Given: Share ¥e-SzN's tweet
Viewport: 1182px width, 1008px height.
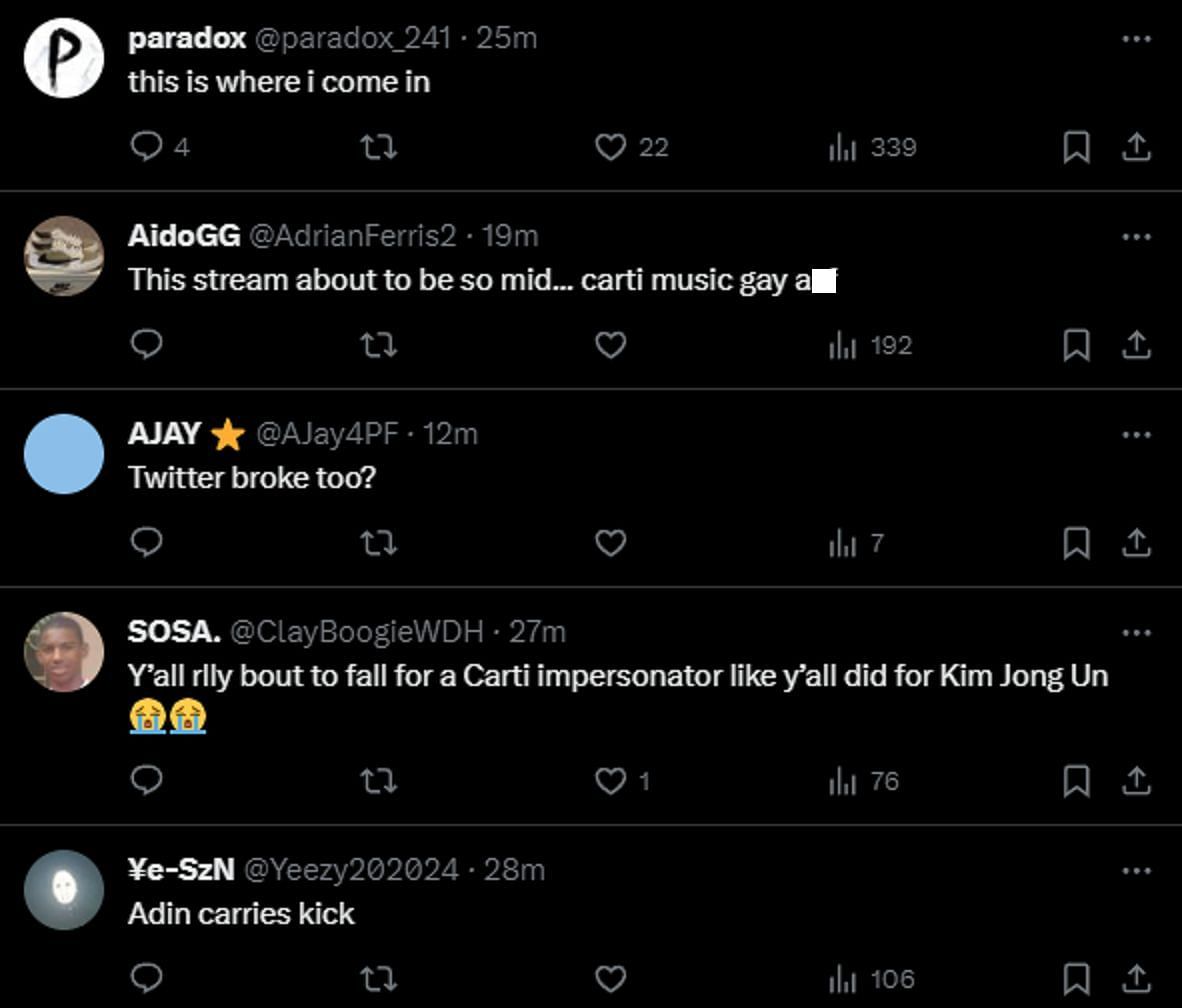Looking at the screenshot, I should point(1136,979).
